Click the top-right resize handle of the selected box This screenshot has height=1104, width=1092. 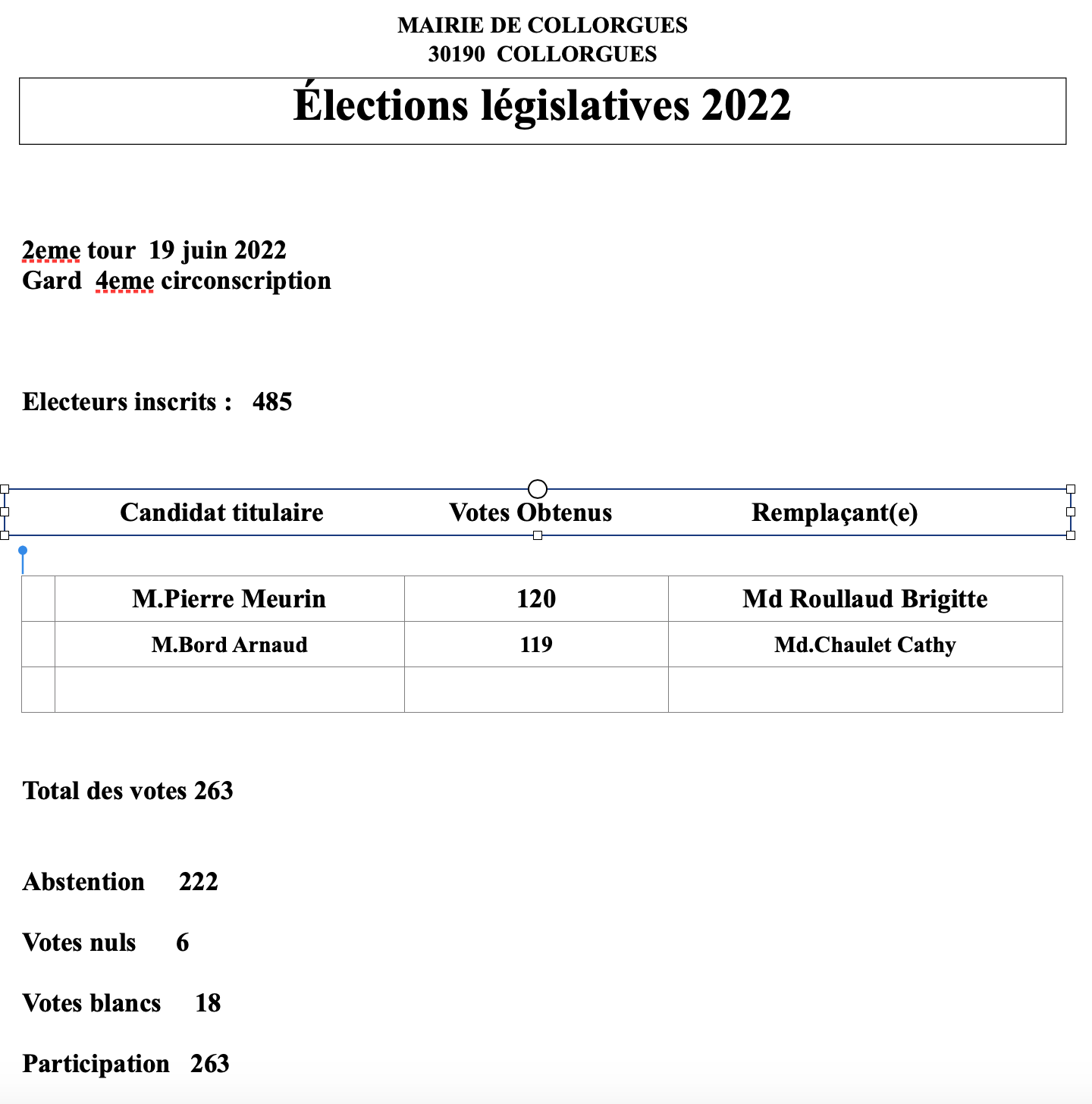(x=1071, y=489)
